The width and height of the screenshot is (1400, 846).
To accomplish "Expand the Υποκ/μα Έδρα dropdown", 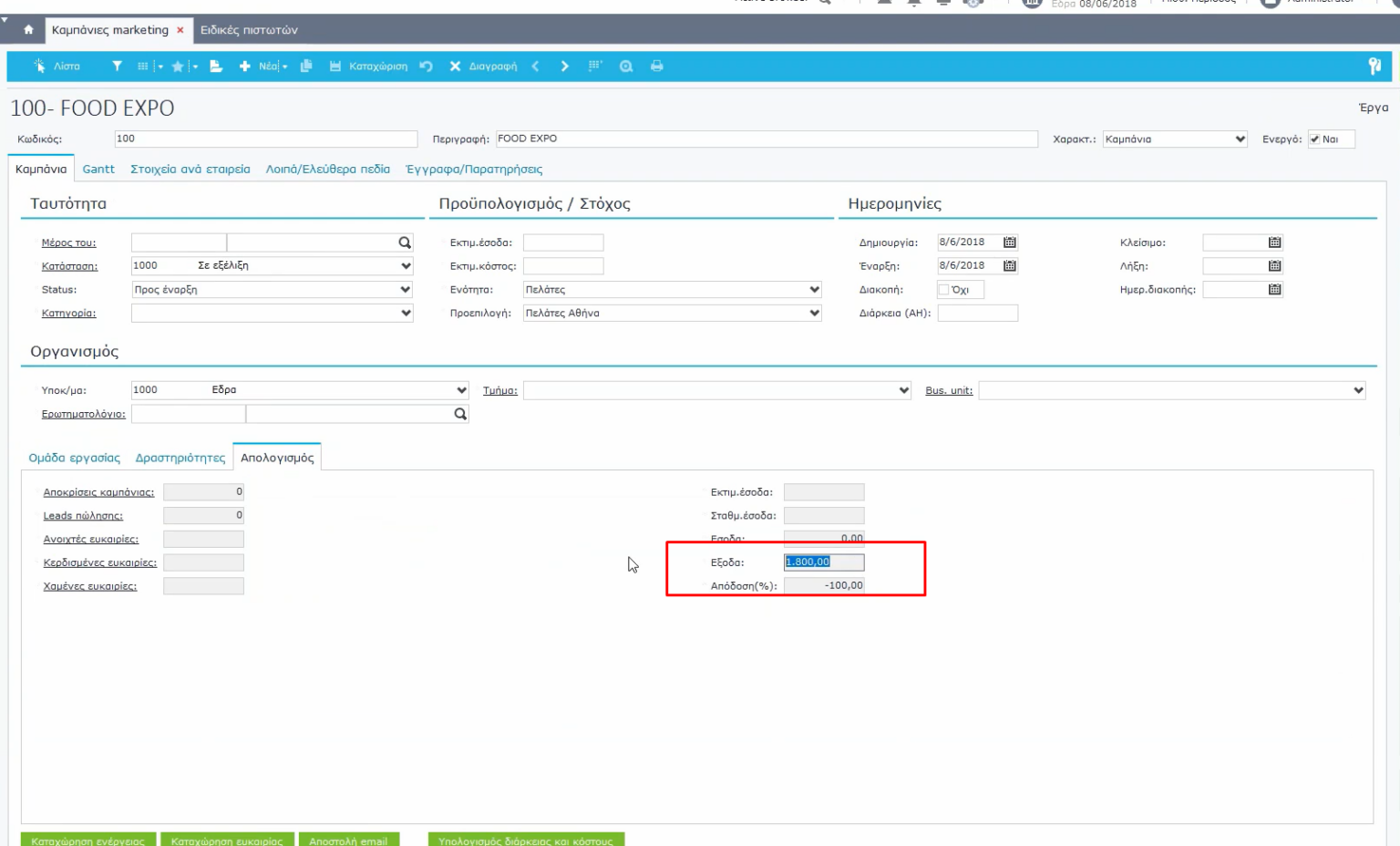I will [x=462, y=390].
